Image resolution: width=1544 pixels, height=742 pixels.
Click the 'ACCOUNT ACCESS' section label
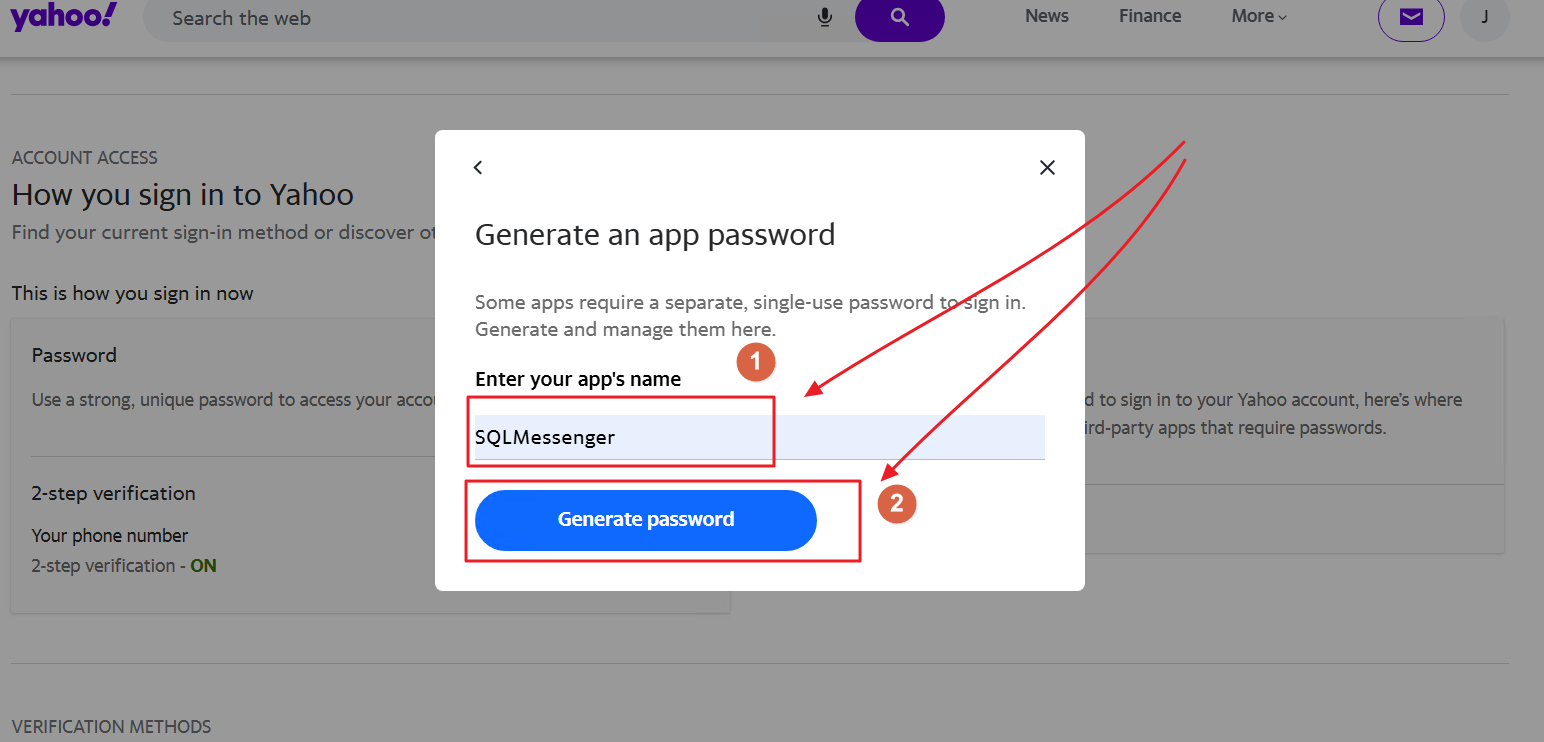[x=85, y=158]
